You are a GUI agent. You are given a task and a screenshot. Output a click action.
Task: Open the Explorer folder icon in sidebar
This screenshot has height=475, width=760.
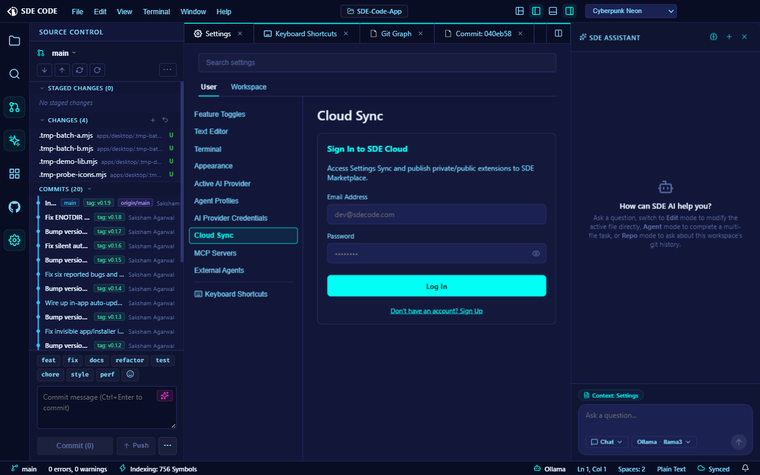tap(15, 41)
